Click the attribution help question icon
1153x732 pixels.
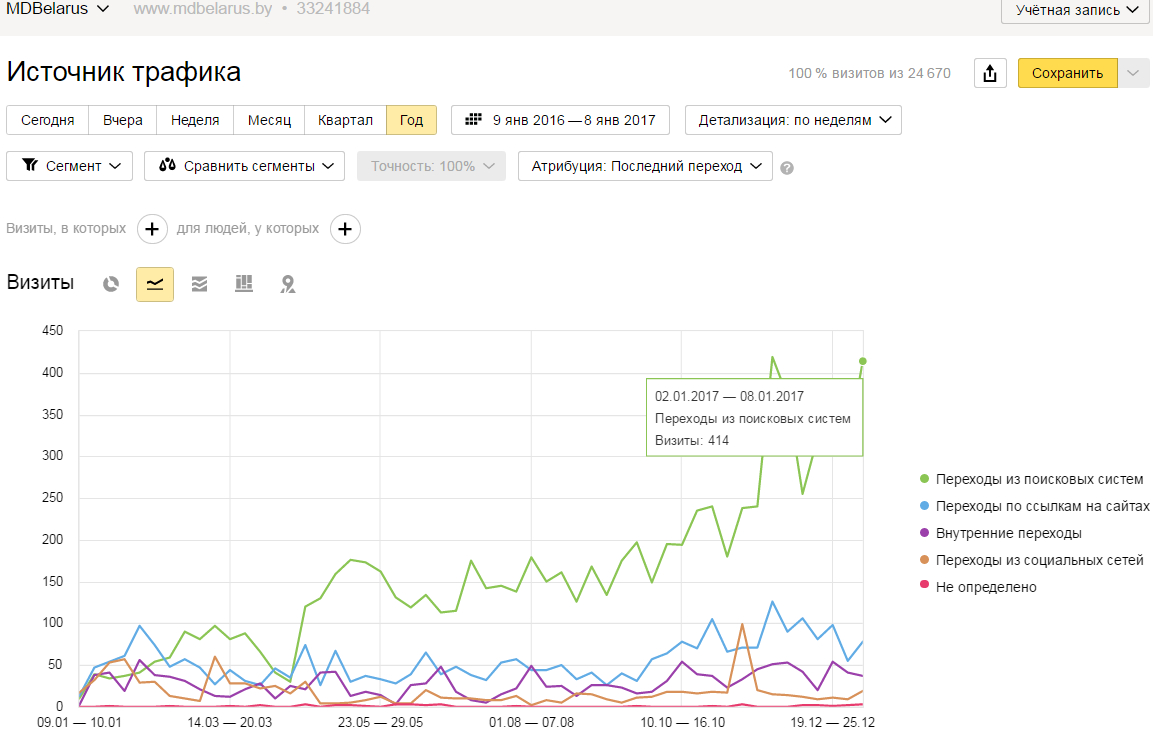coord(787,168)
